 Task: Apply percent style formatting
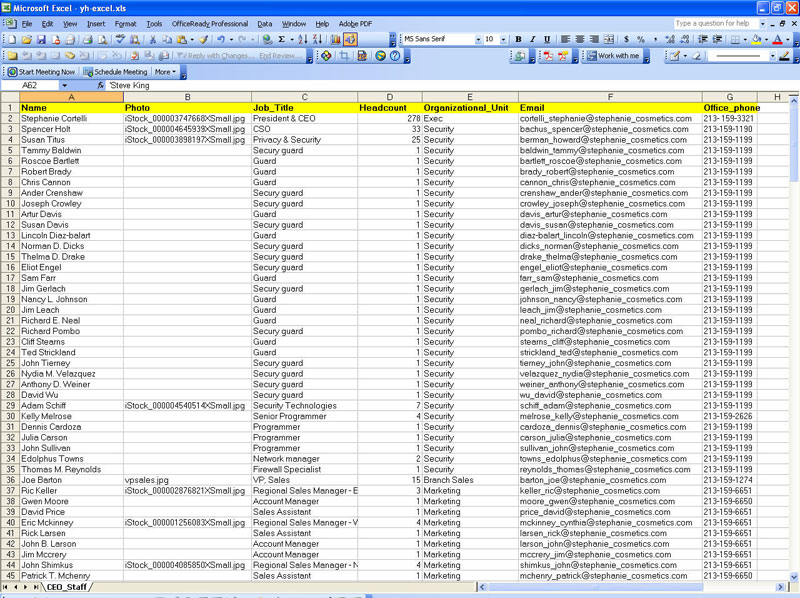(641, 39)
